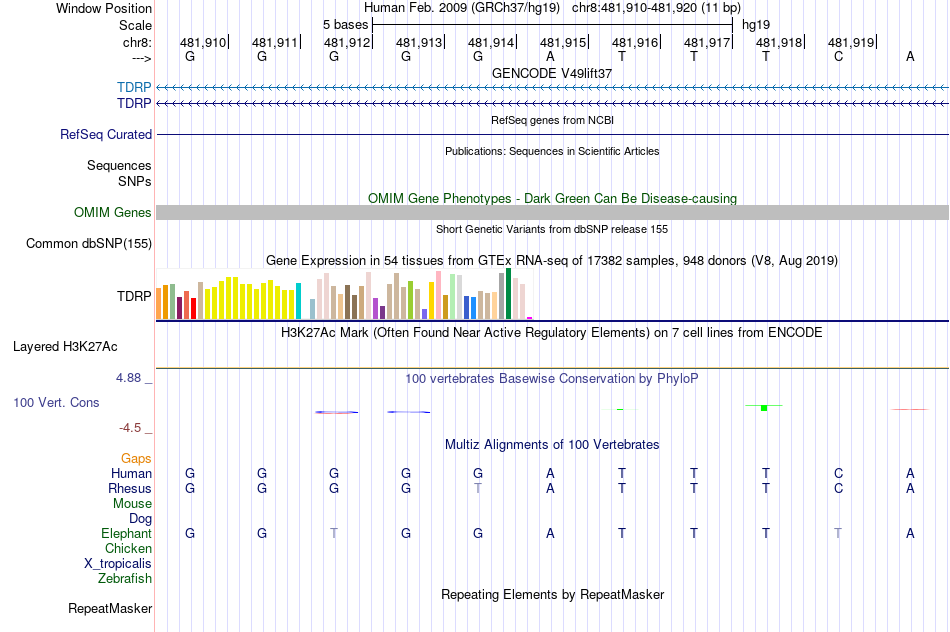Click the SNPs track label

pos(135,181)
